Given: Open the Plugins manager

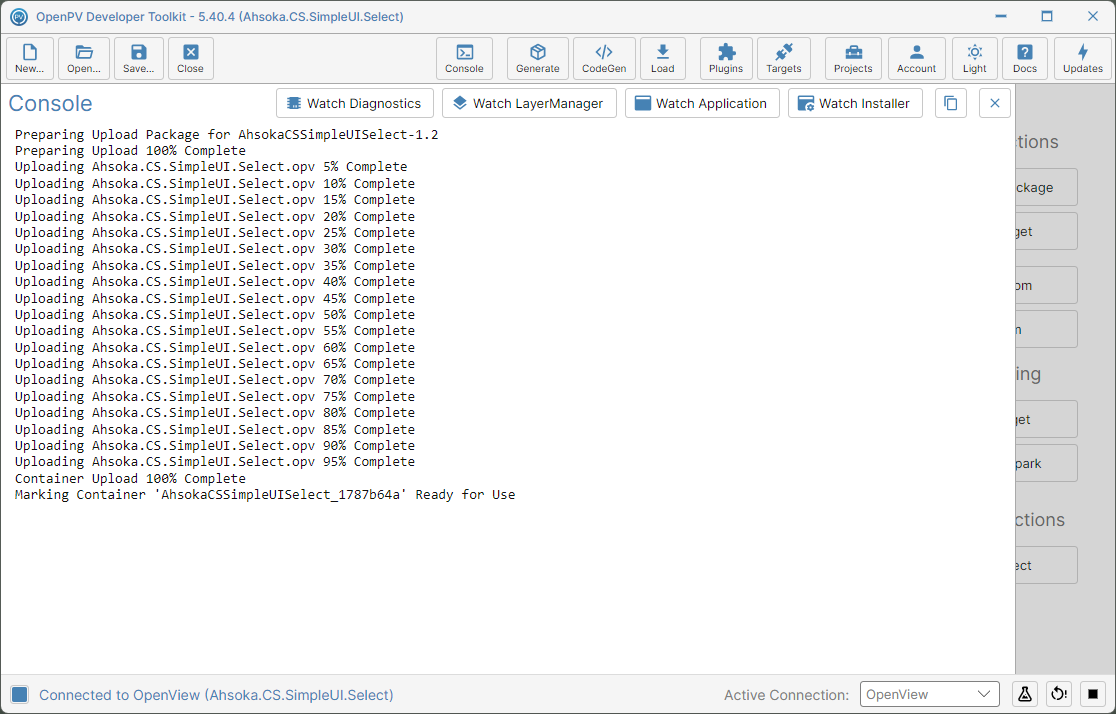Looking at the screenshot, I should tap(726, 58).
